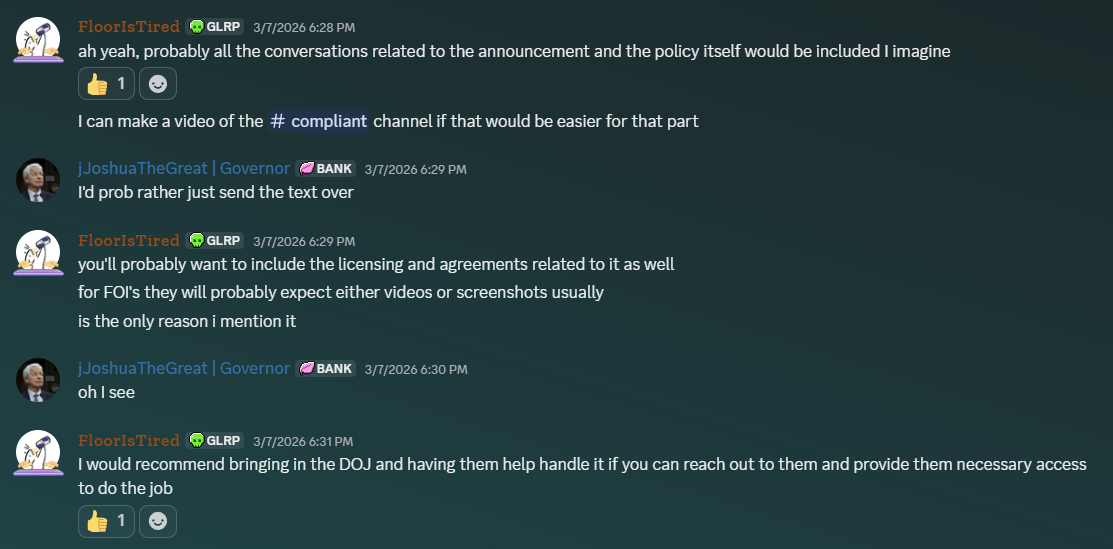The height and width of the screenshot is (549, 1113).
Task: Toggle thumbs up reaction on the DOJ recommendation message
Action: pyautogui.click(x=106, y=521)
